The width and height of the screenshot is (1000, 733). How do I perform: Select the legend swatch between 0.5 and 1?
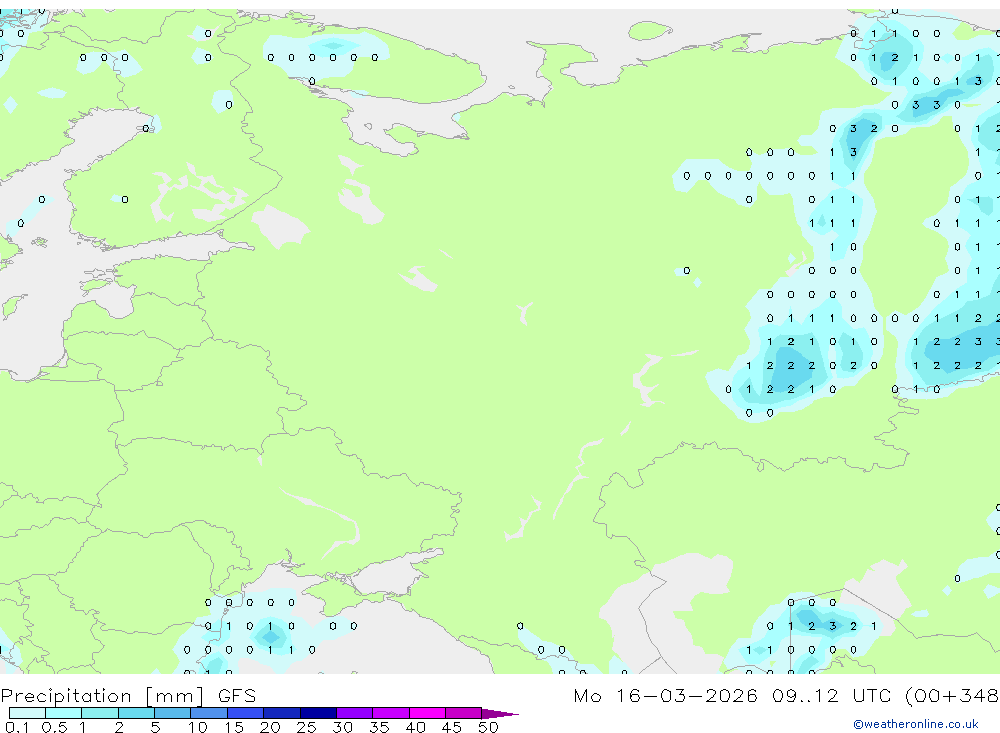[x=64, y=713]
